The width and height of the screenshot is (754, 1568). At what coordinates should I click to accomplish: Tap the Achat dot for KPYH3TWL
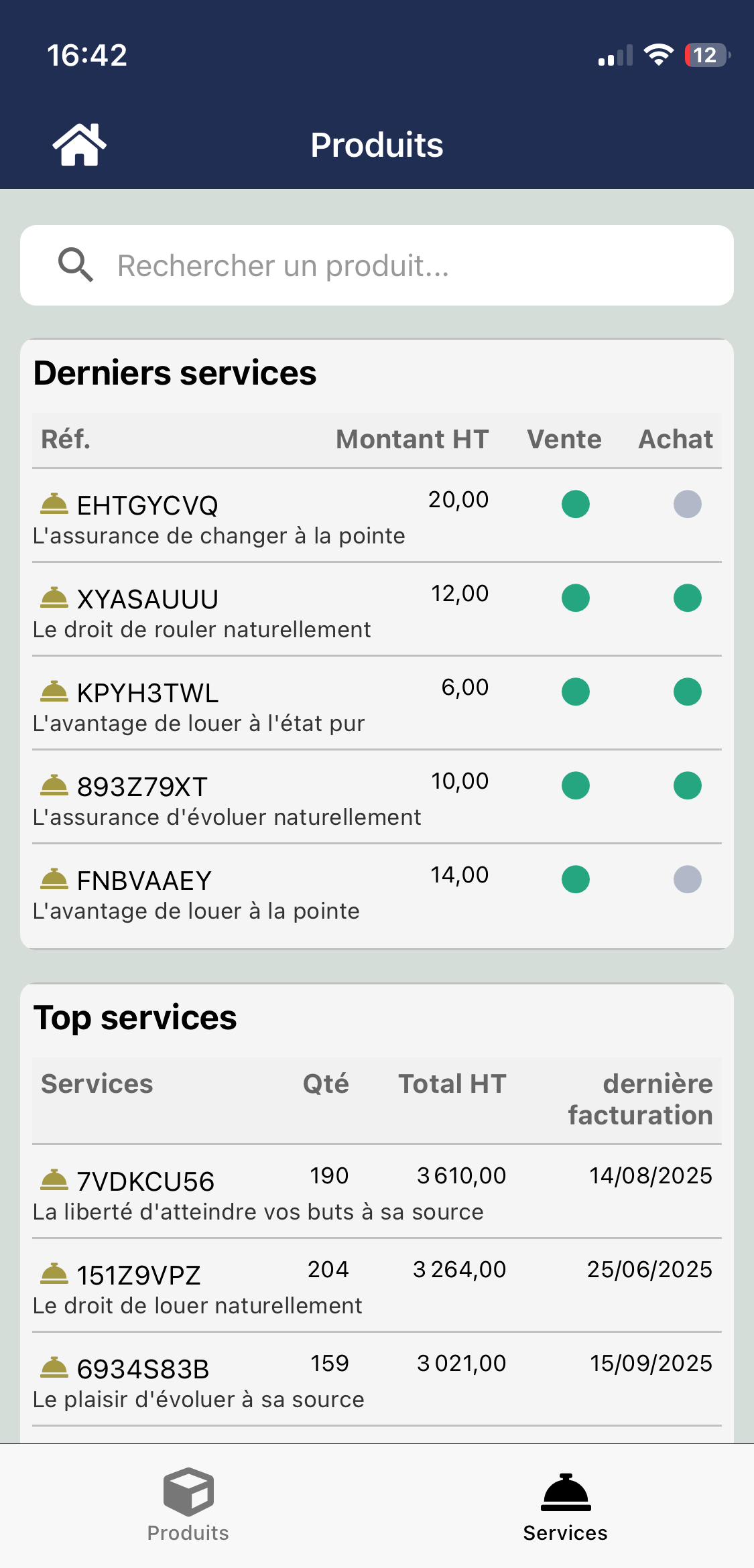[x=687, y=692]
